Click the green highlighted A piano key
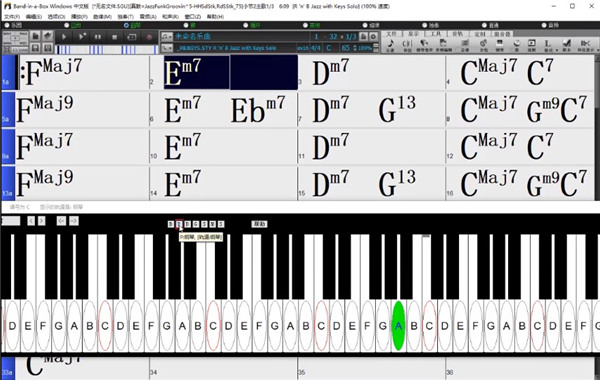Image resolution: width=600 pixels, height=380 pixels. (x=398, y=326)
